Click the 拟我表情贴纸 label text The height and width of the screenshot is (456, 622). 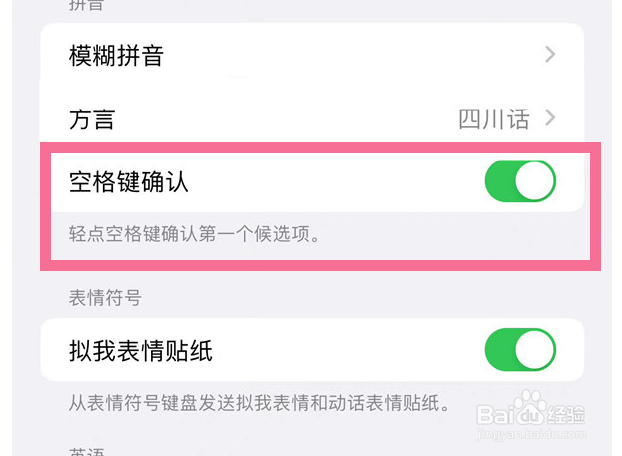(x=141, y=351)
